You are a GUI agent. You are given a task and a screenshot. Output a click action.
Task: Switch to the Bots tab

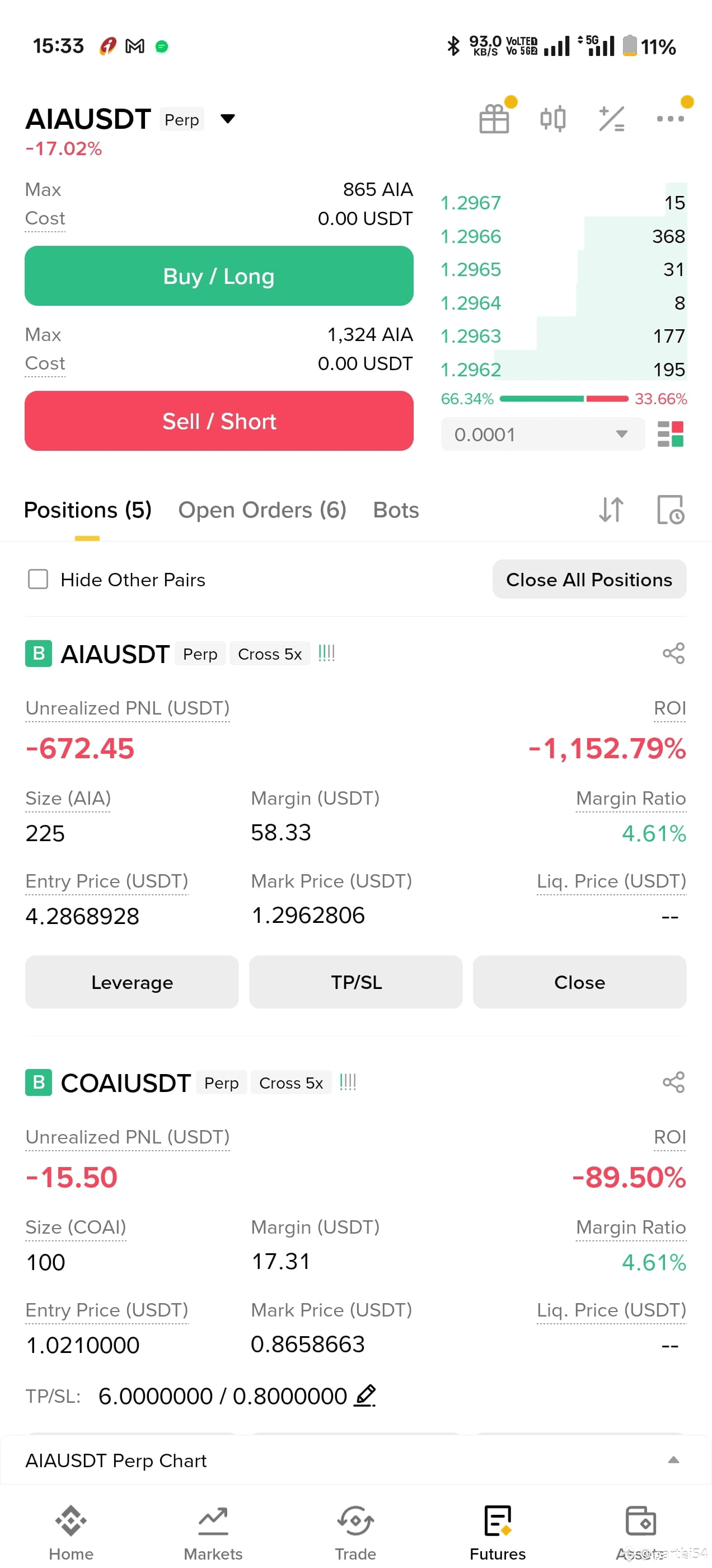(396, 510)
